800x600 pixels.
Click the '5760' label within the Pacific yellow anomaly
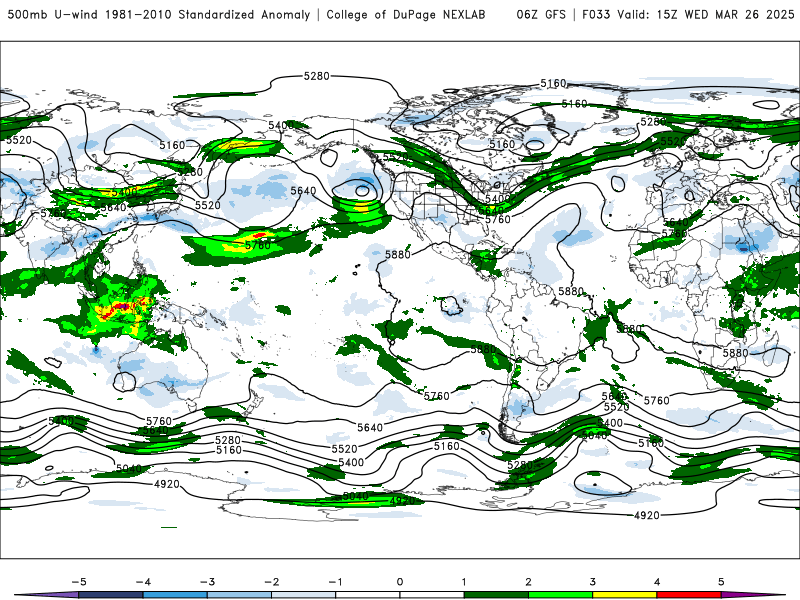(x=258, y=245)
